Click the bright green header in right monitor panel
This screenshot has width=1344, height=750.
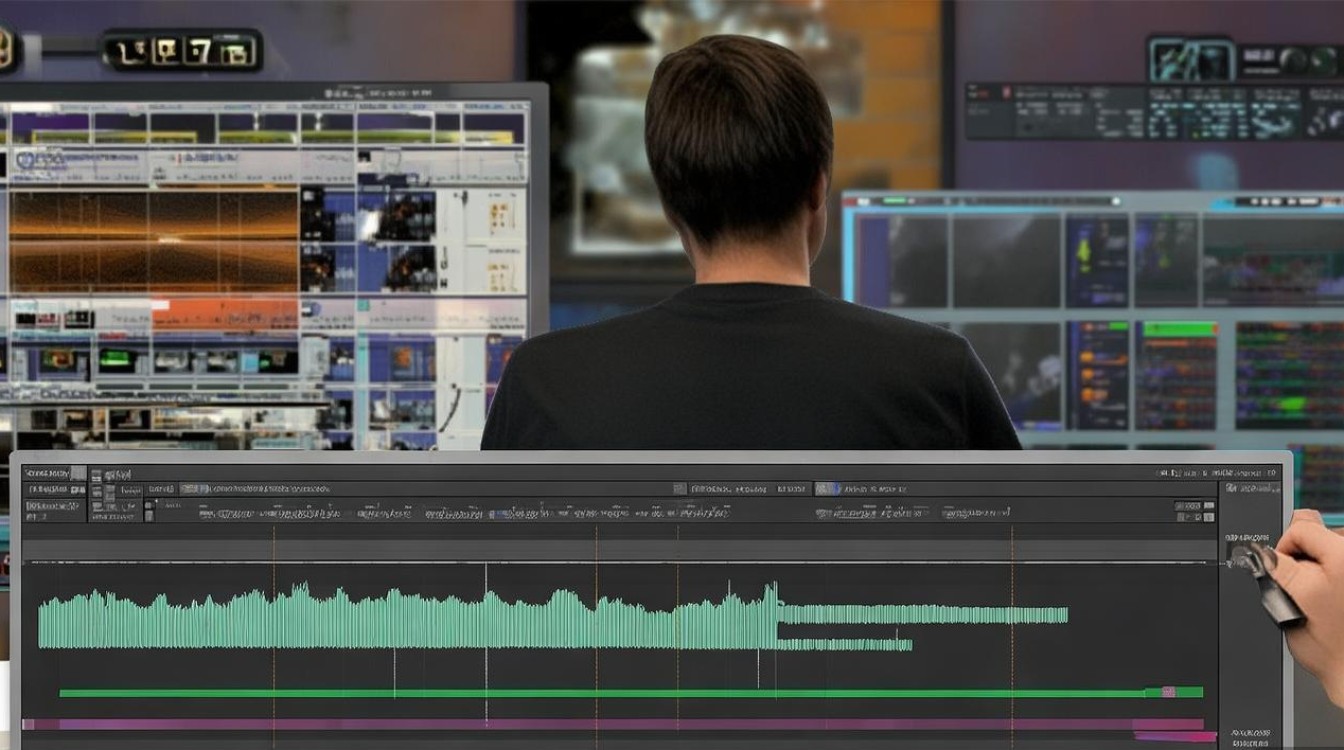pyautogui.click(x=1177, y=329)
